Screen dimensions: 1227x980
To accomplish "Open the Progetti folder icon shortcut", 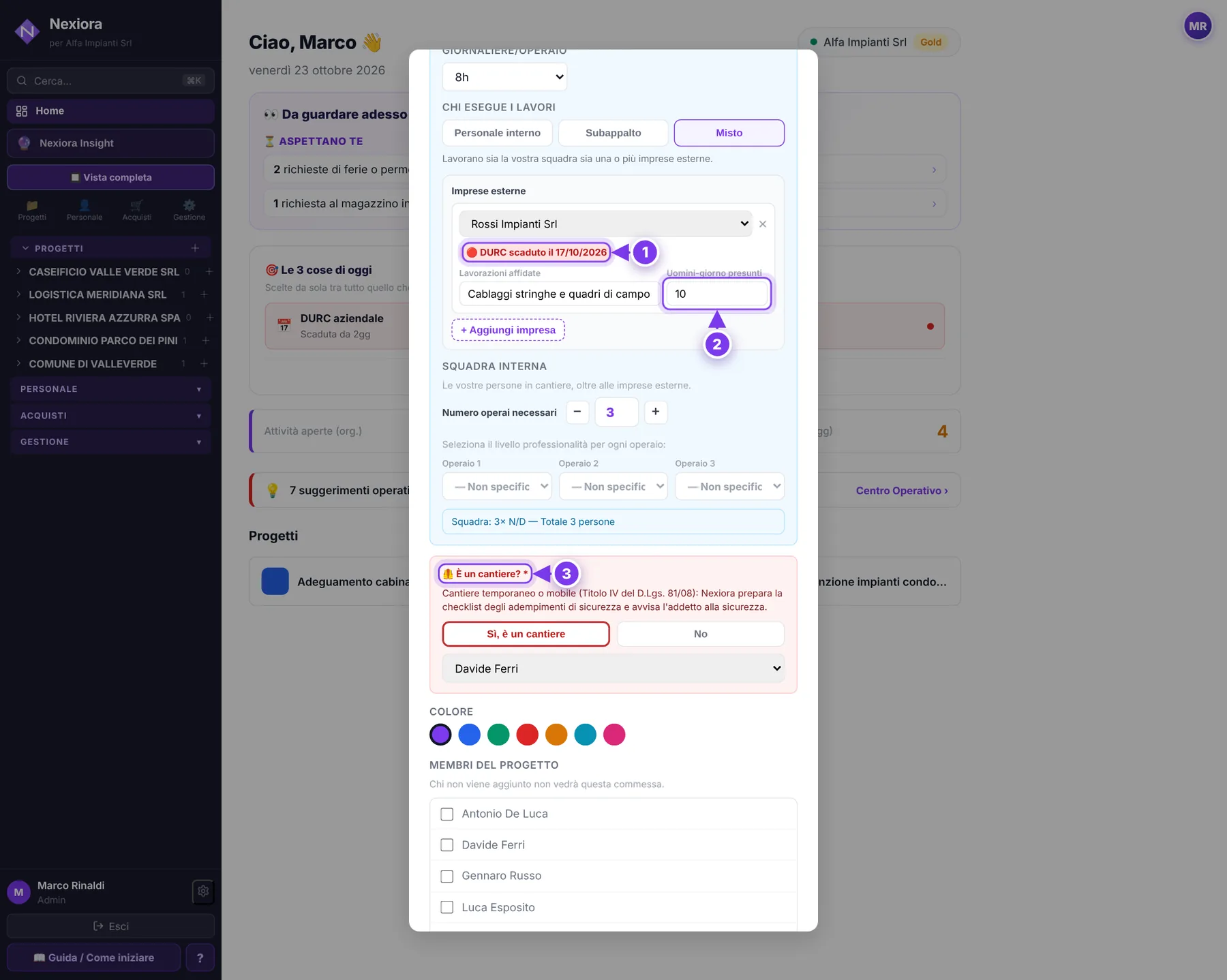I will point(32,210).
